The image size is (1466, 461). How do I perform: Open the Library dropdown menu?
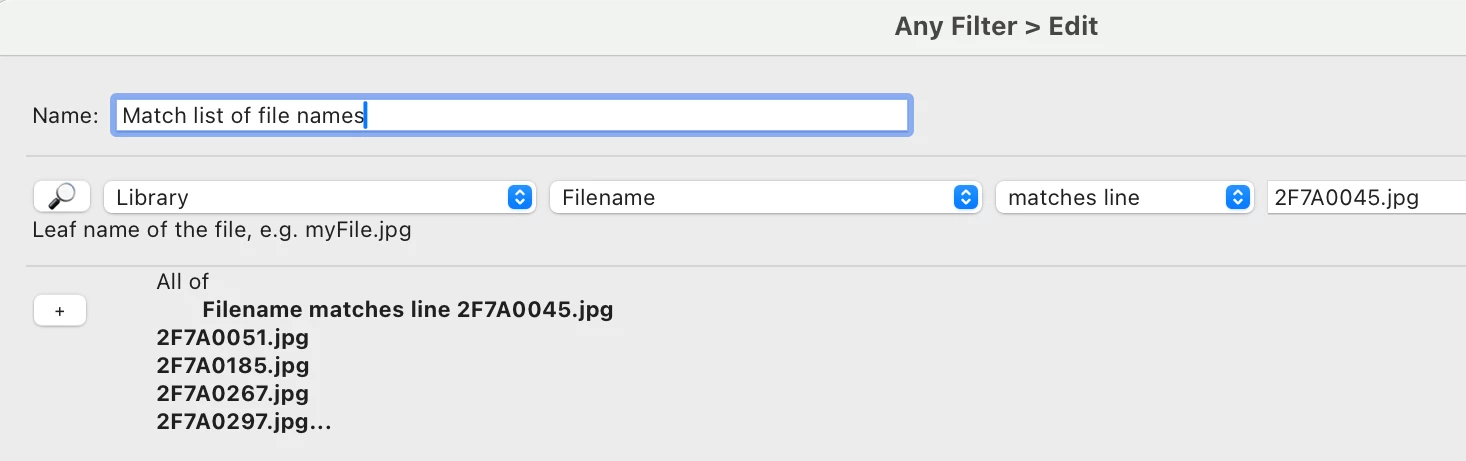click(310, 197)
